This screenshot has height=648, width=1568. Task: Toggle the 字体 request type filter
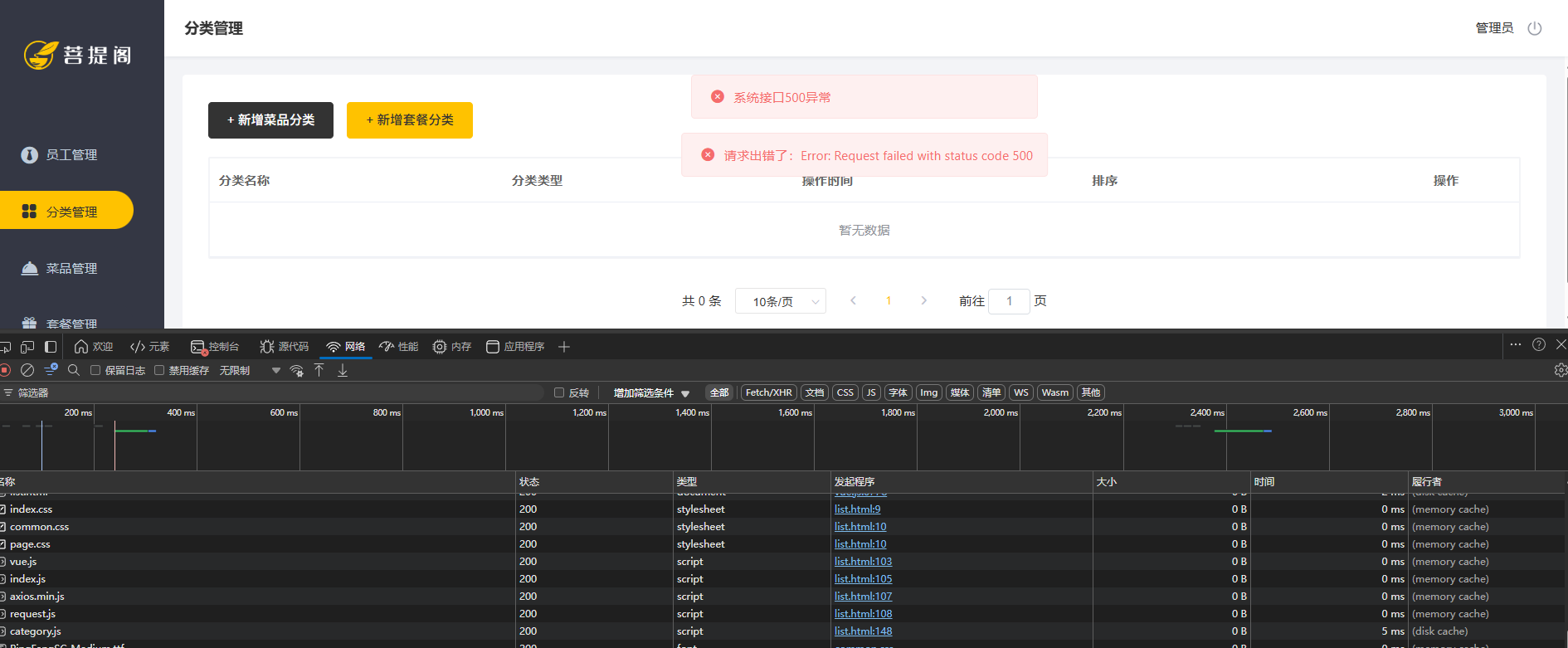point(898,392)
